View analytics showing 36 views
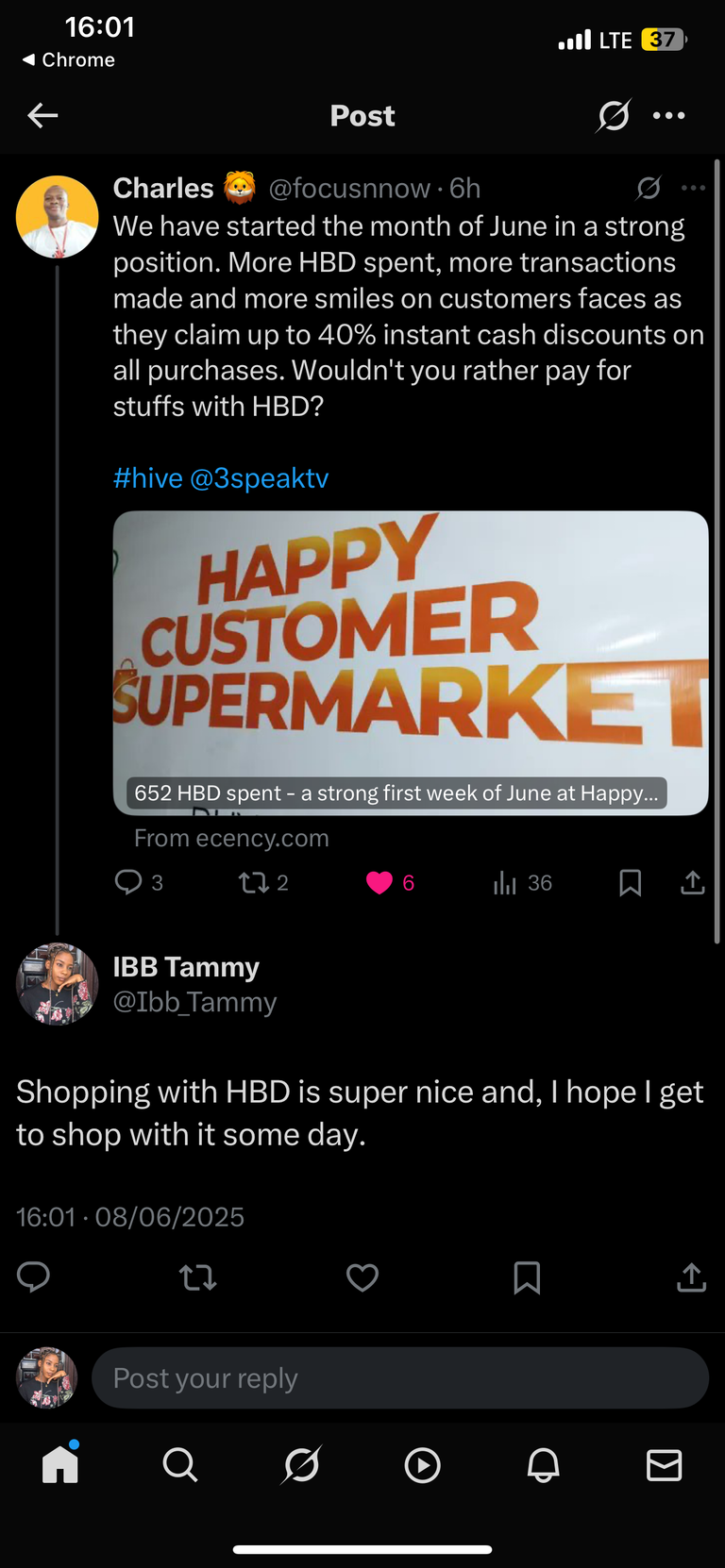725x1568 pixels. [x=522, y=882]
